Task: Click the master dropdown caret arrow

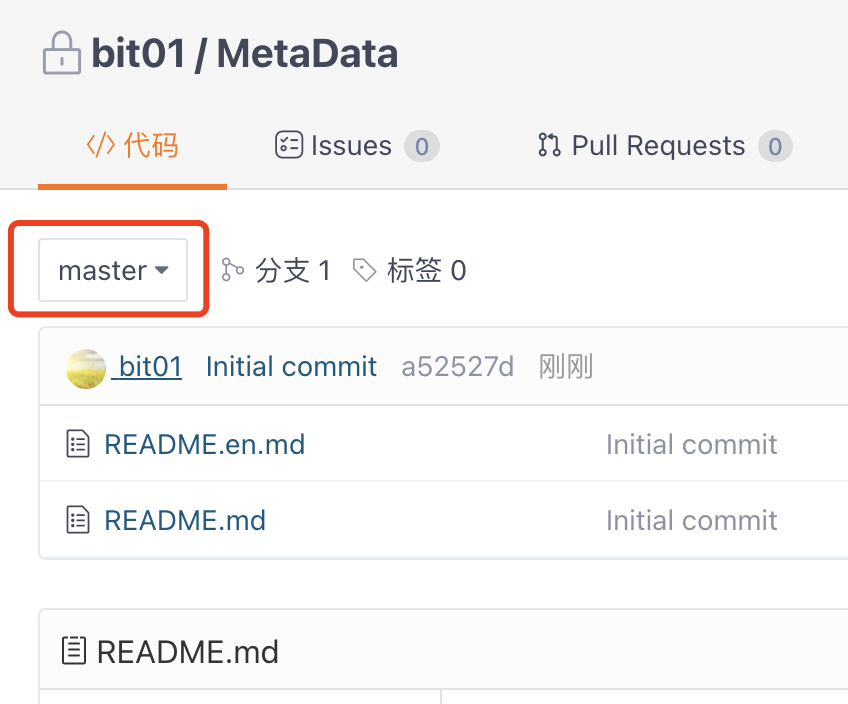Action: 161,270
